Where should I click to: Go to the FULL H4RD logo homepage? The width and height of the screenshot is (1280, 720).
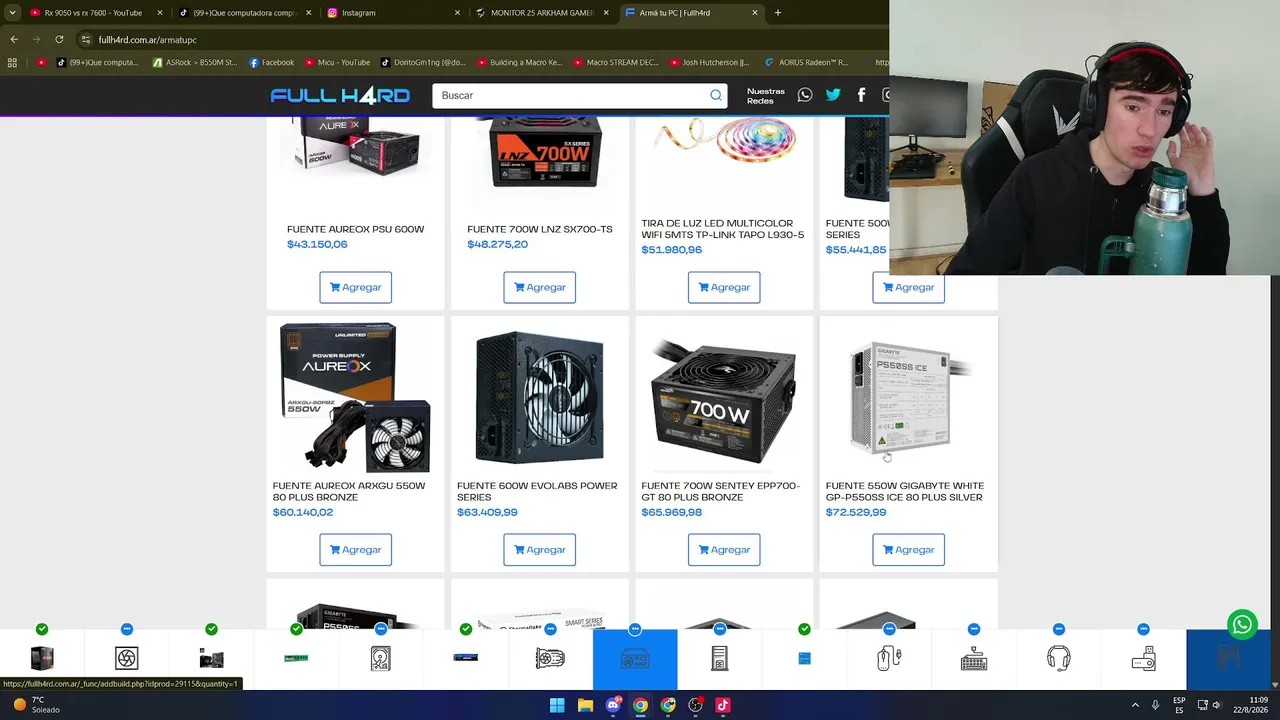(x=340, y=95)
